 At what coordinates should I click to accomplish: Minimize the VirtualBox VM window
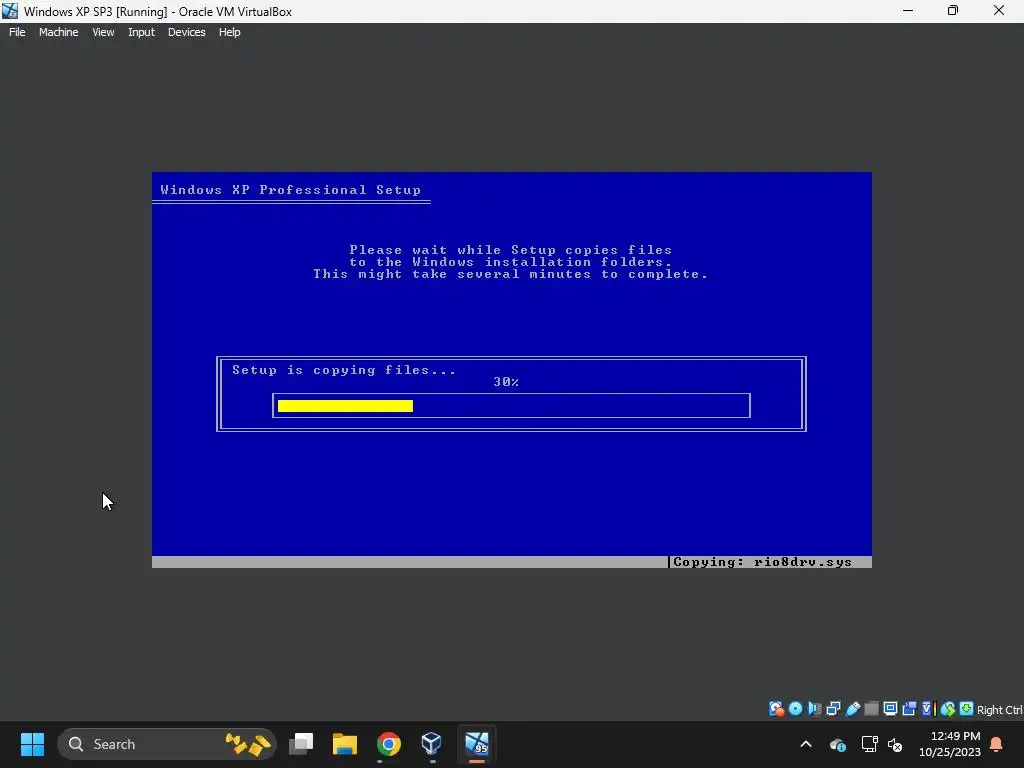tap(908, 11)
